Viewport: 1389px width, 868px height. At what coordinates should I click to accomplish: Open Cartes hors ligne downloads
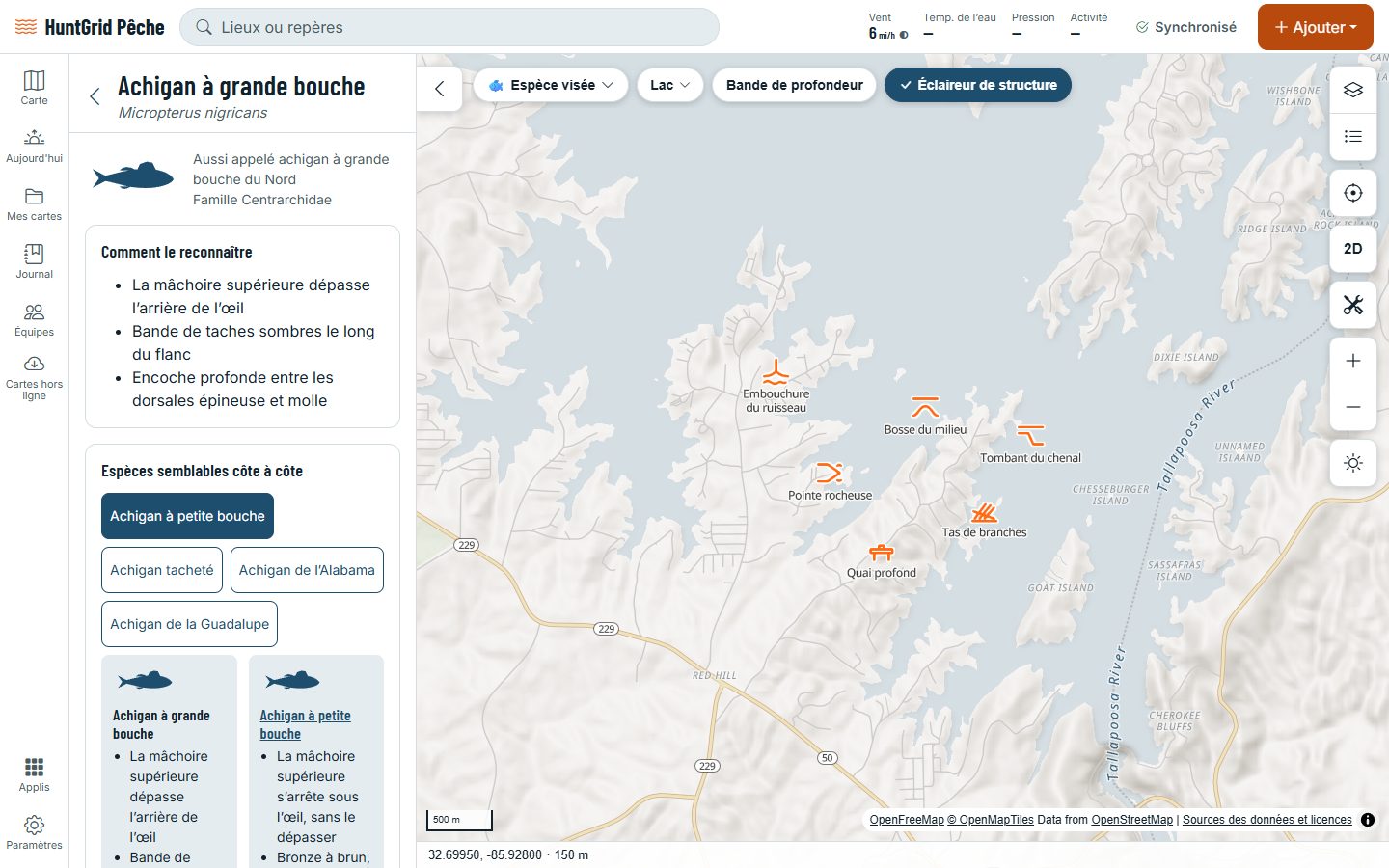click(x=34, y=378)
